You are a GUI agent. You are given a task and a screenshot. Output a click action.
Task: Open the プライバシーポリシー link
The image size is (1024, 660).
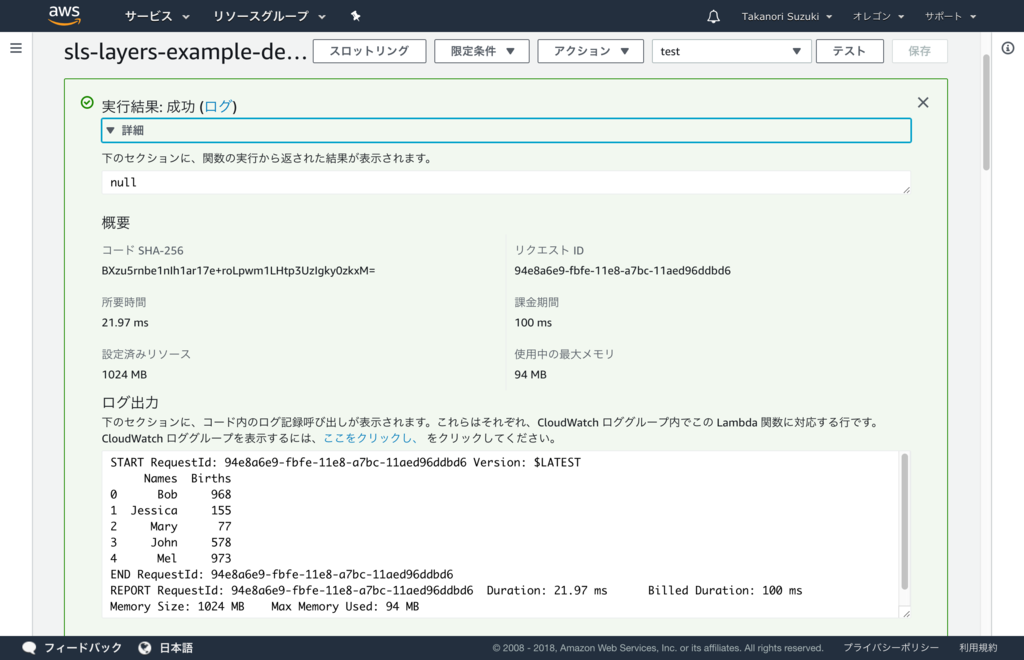coord(891,648)
